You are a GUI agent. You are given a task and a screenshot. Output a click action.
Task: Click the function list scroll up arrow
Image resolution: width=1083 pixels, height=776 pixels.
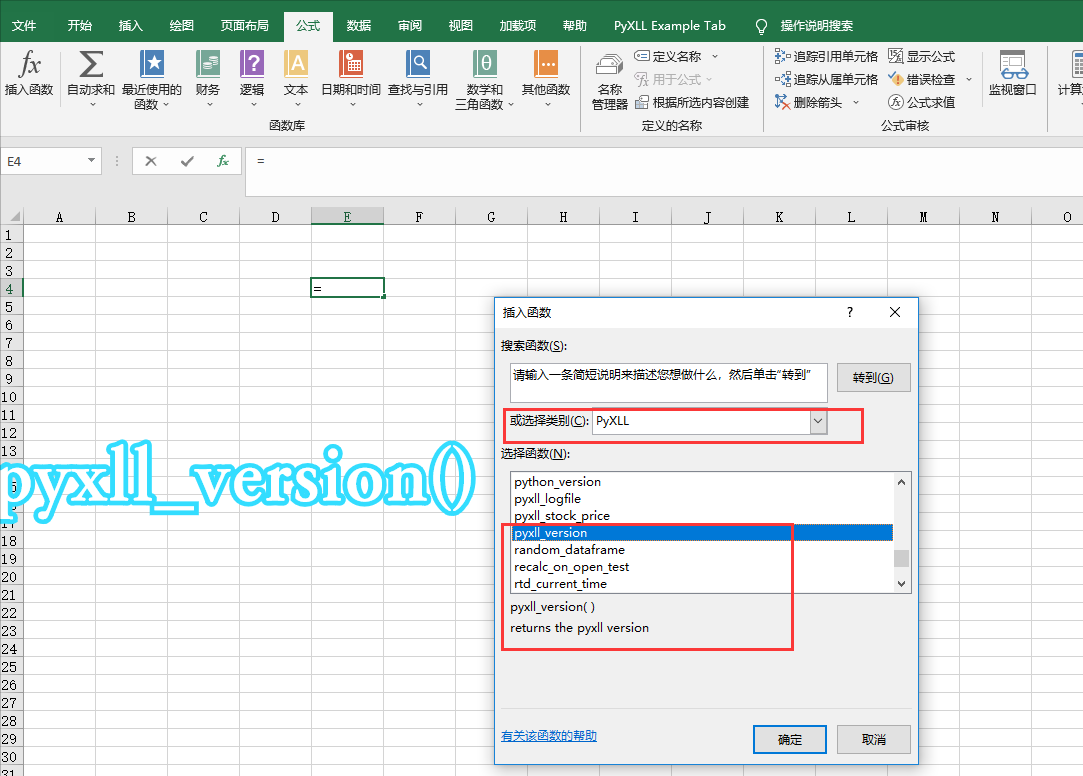[x=901, y=482]
